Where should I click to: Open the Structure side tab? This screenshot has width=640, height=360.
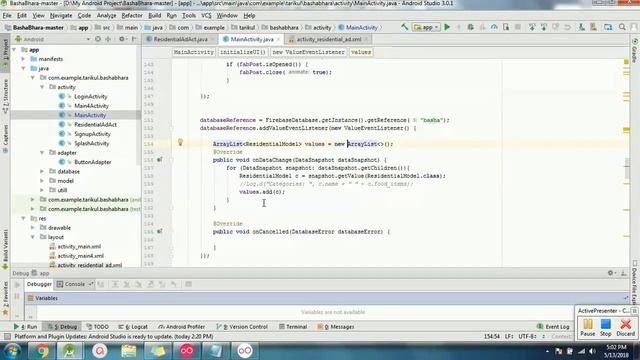pos(5,97)
